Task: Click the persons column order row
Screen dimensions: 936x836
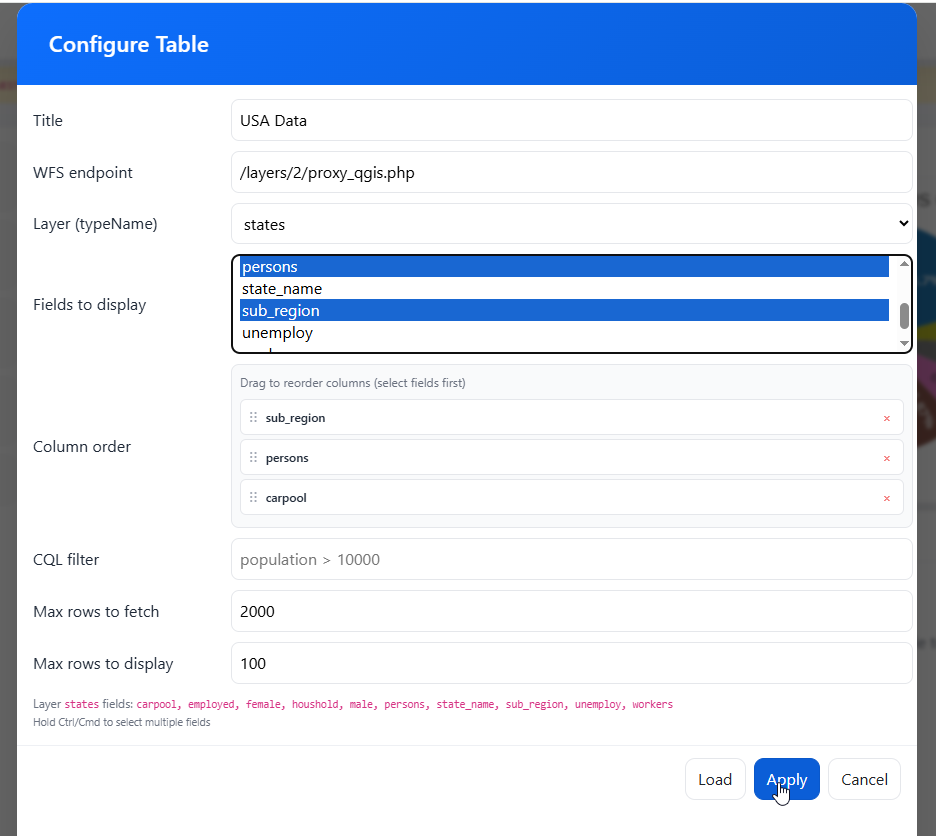Action: point(571,457)
